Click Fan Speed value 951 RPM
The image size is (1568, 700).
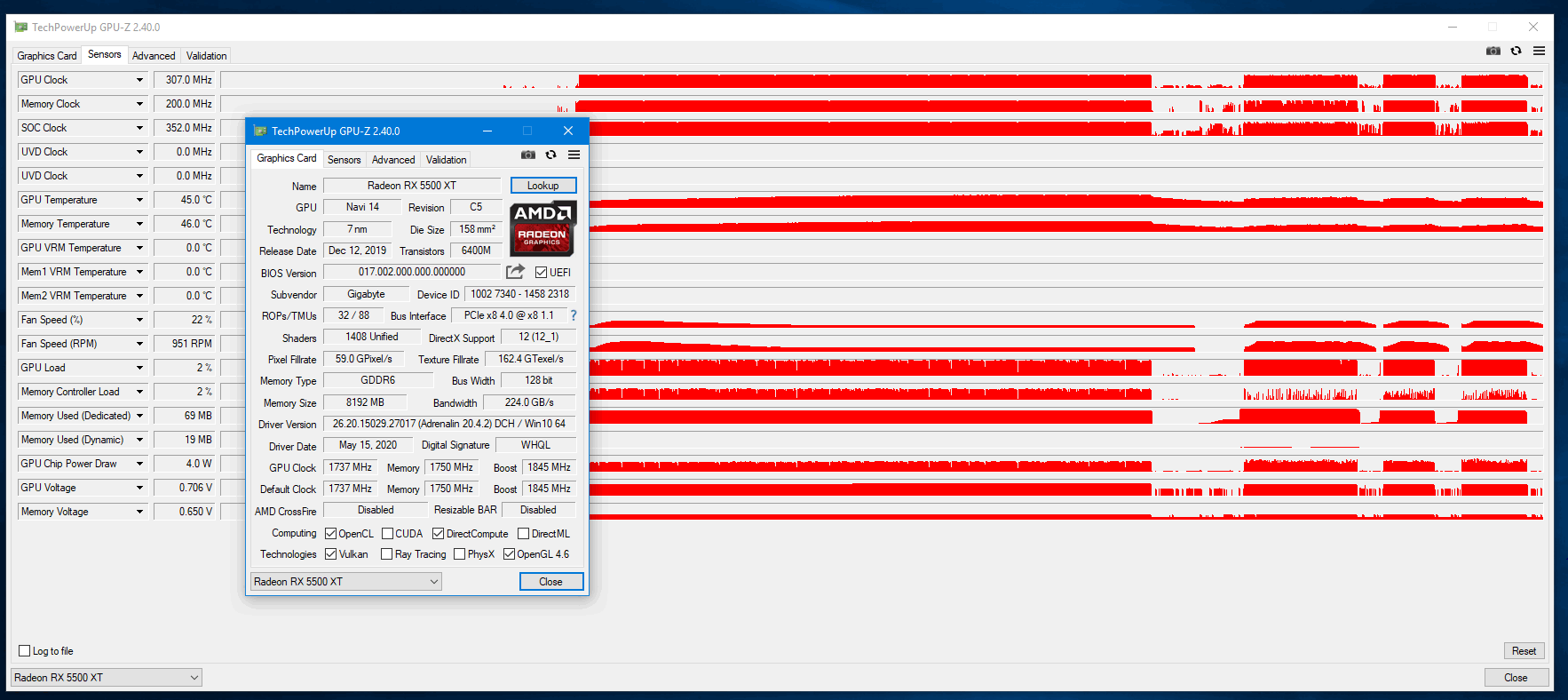click(185, 344)
